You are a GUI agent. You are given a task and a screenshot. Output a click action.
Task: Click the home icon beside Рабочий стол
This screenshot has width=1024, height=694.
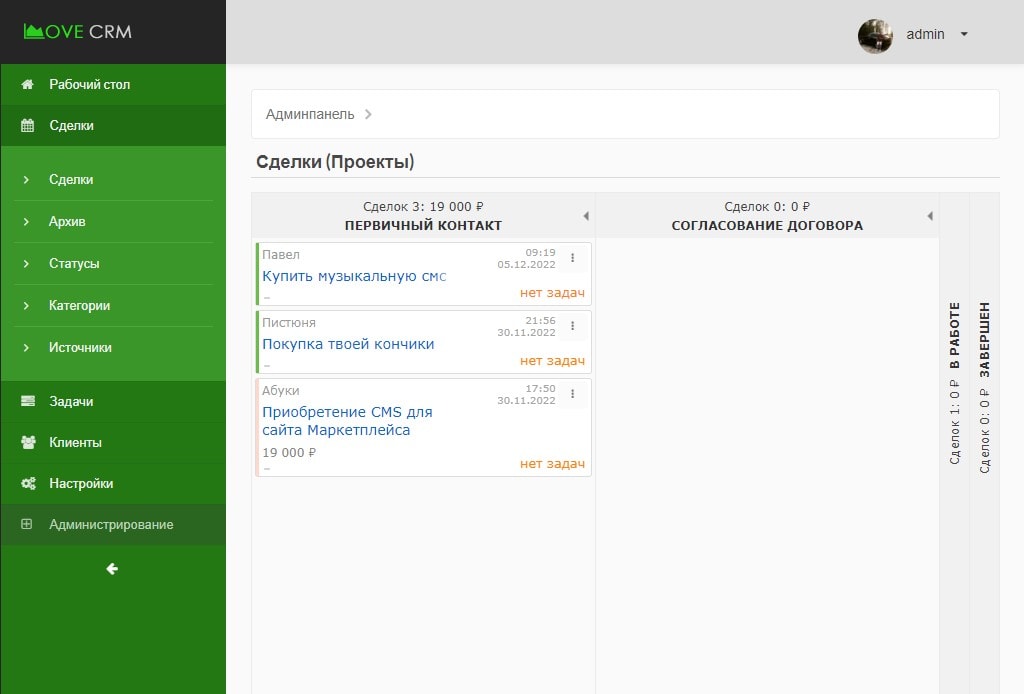(x=28, y=85)
